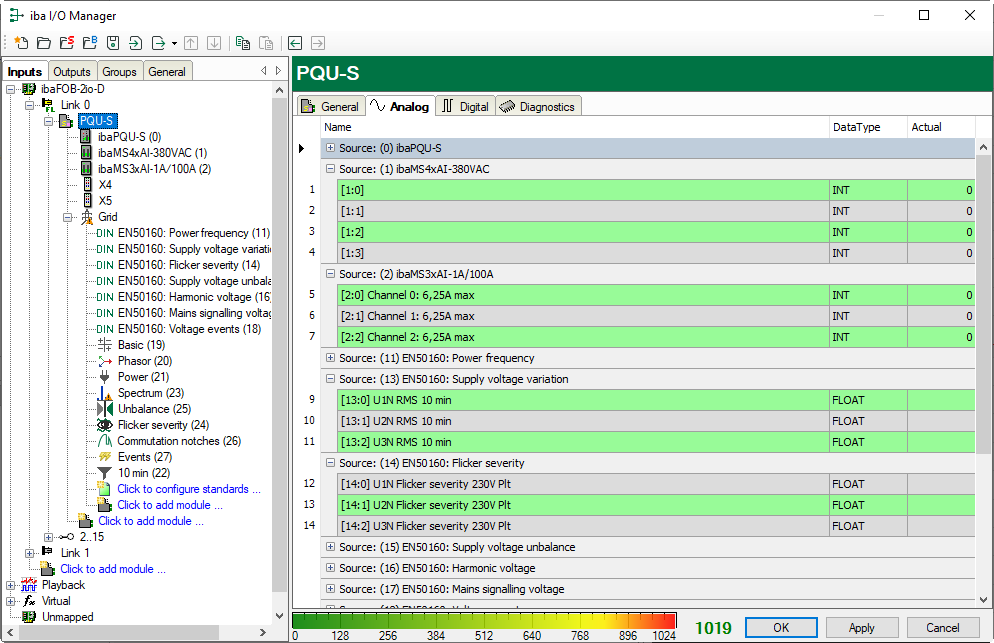
Task: Click the Copy icon in the toolbar
Action: coord(243,43)
